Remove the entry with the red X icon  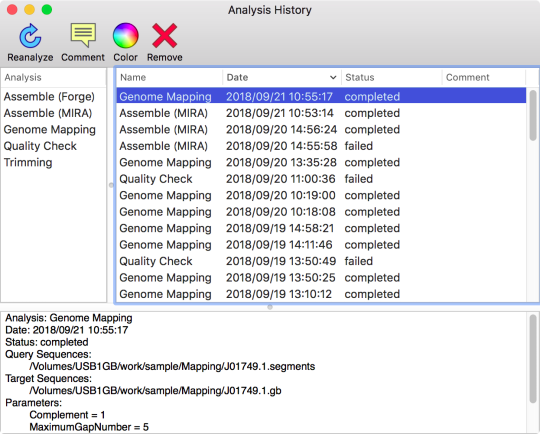(x=165, y=35)
